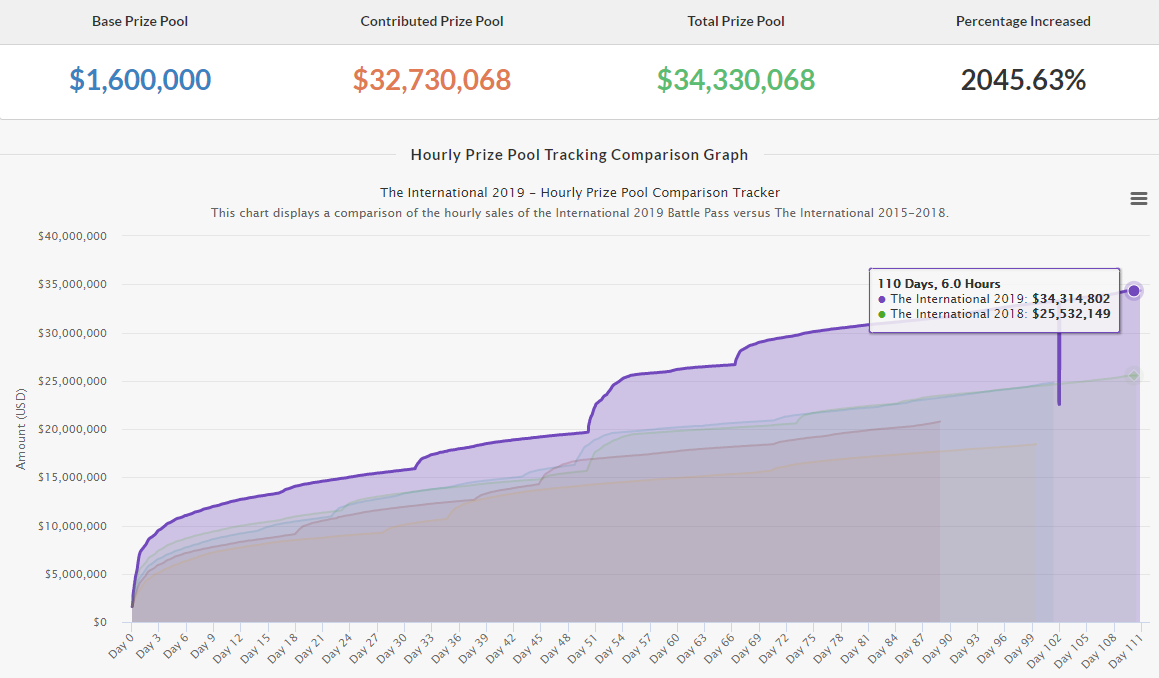Click the 'Amount (USD)' y-axis title
This screenshot has width=1159, height=678.
(21, 429)
